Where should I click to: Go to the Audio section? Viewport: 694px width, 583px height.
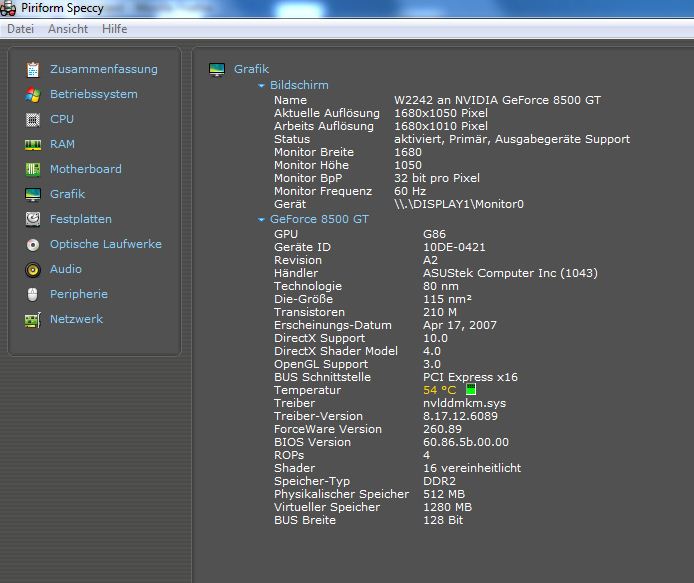click(x=66, y=269)
